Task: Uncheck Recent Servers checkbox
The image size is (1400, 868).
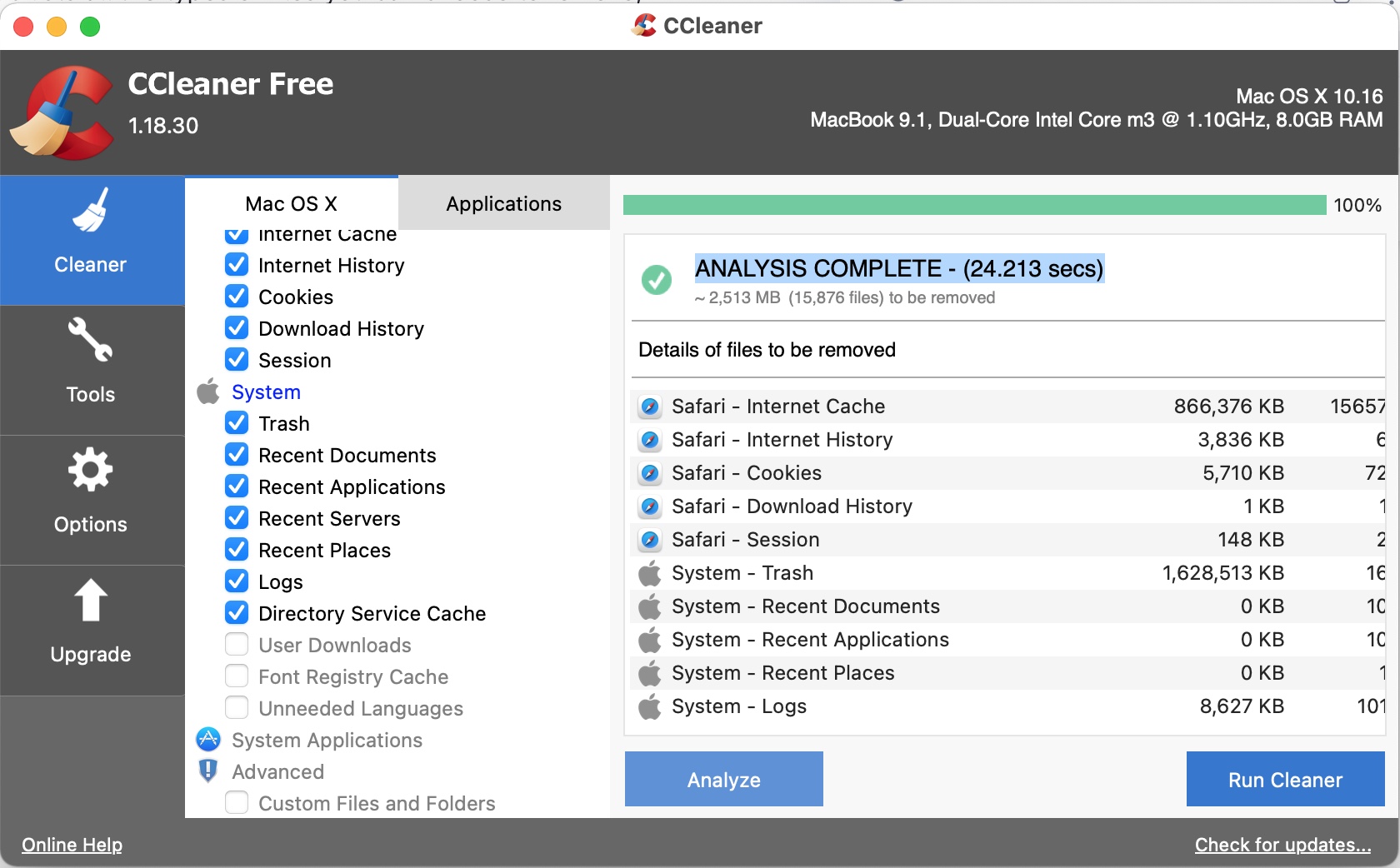Action: tap(237, 518)
